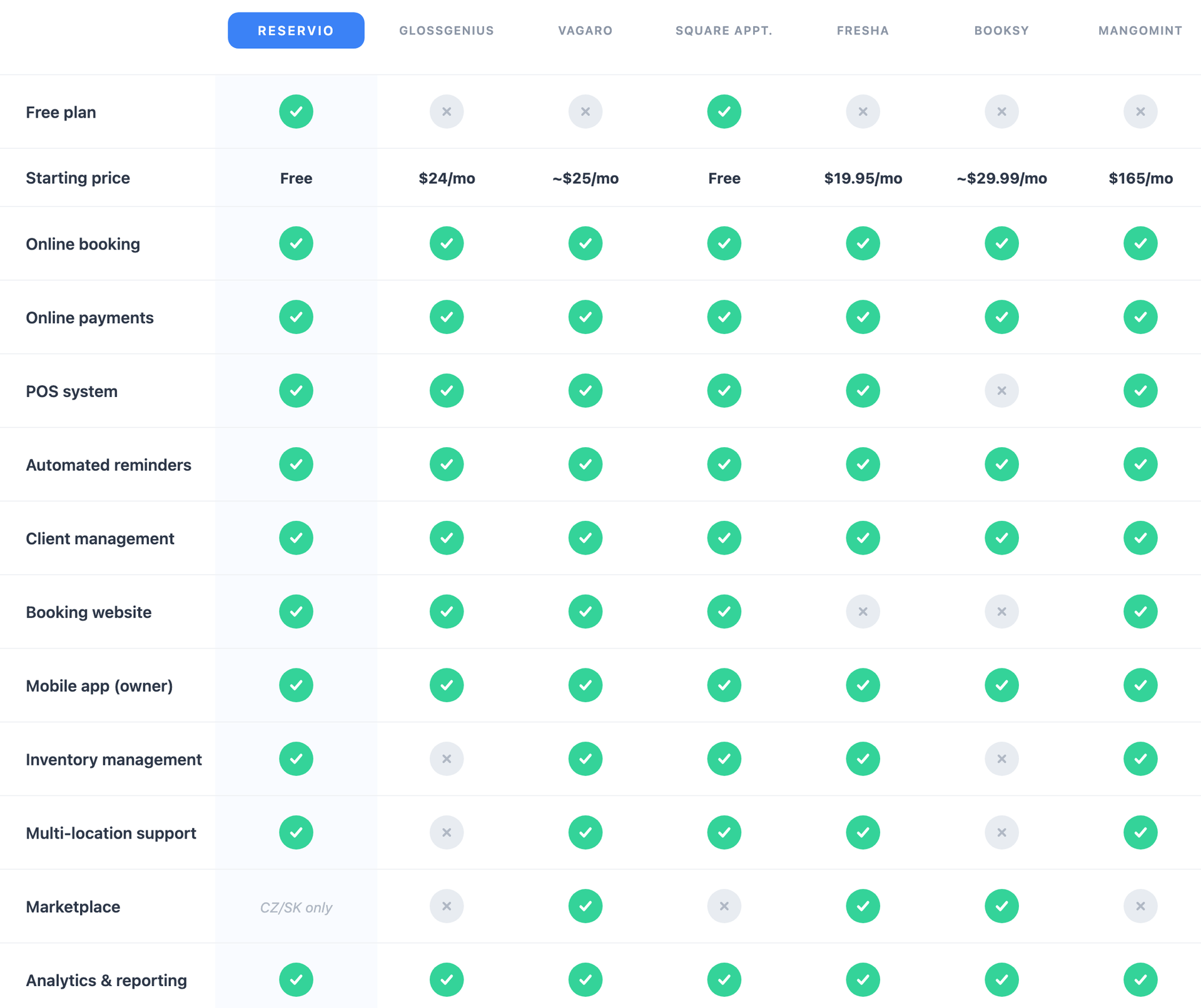Screen dimensions: 1201x1008
Task: Click the Fresha Marketplace checkmark
Action: (x=862, y=905)
